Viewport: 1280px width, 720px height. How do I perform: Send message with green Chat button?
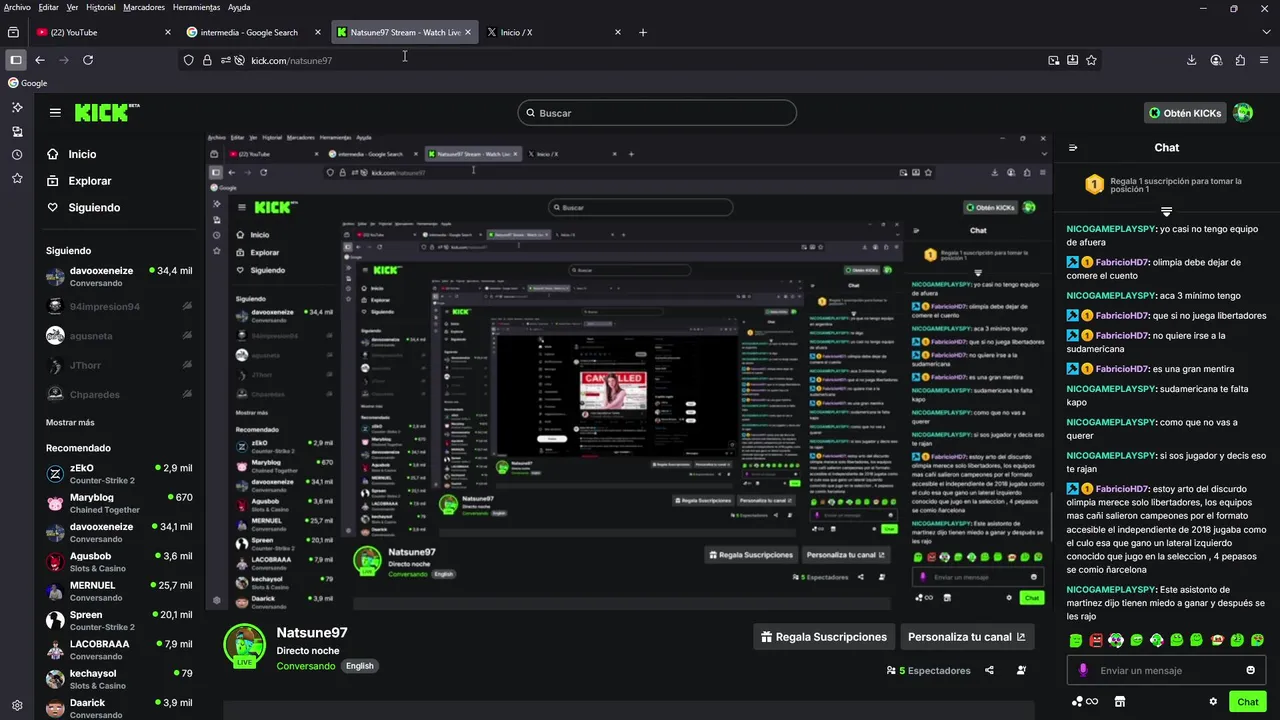coord(1247,702)
